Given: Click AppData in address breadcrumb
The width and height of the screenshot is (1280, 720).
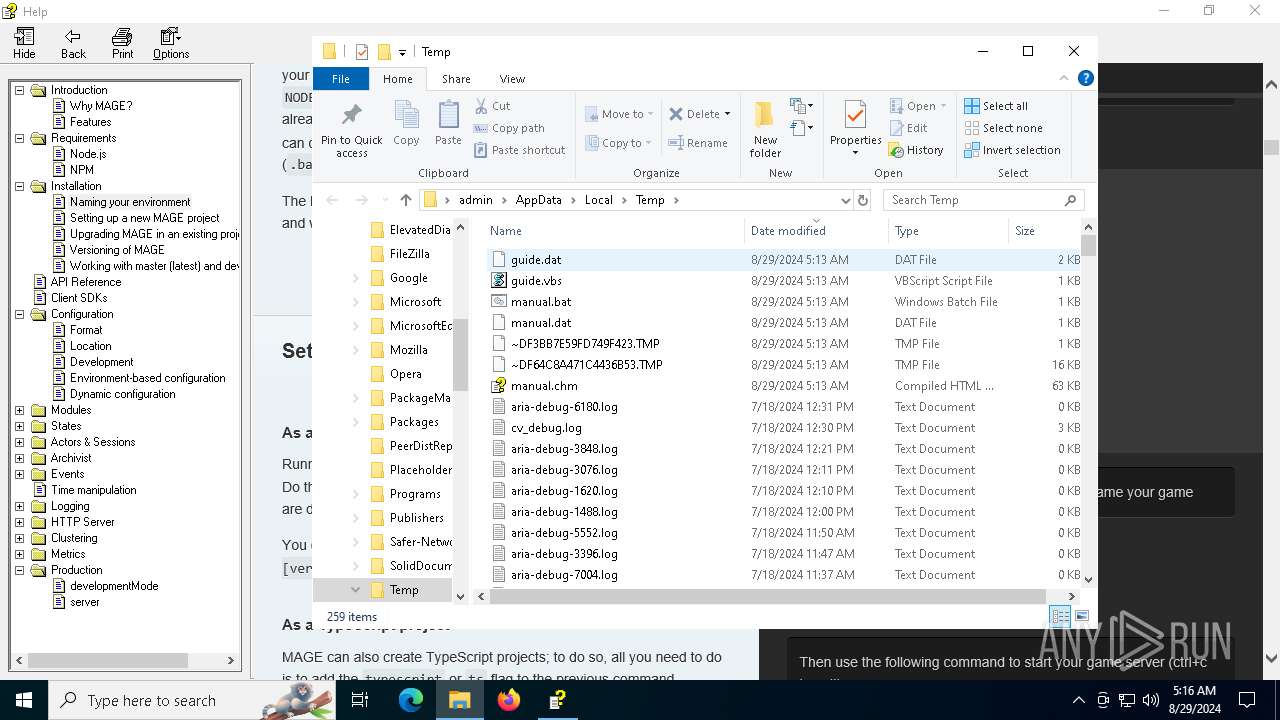Looking at the screenshot, I should pyautogui.click(x=538, y=200).
